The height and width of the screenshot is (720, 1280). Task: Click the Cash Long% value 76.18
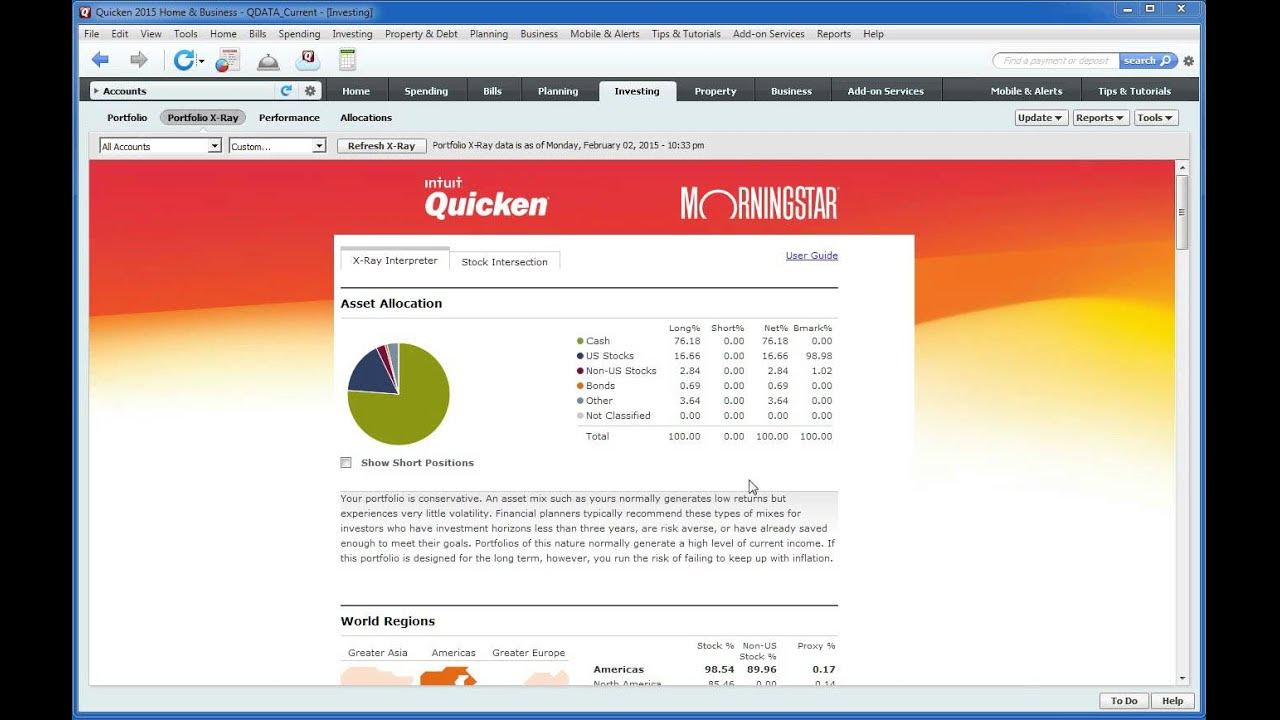click(687, 341)
